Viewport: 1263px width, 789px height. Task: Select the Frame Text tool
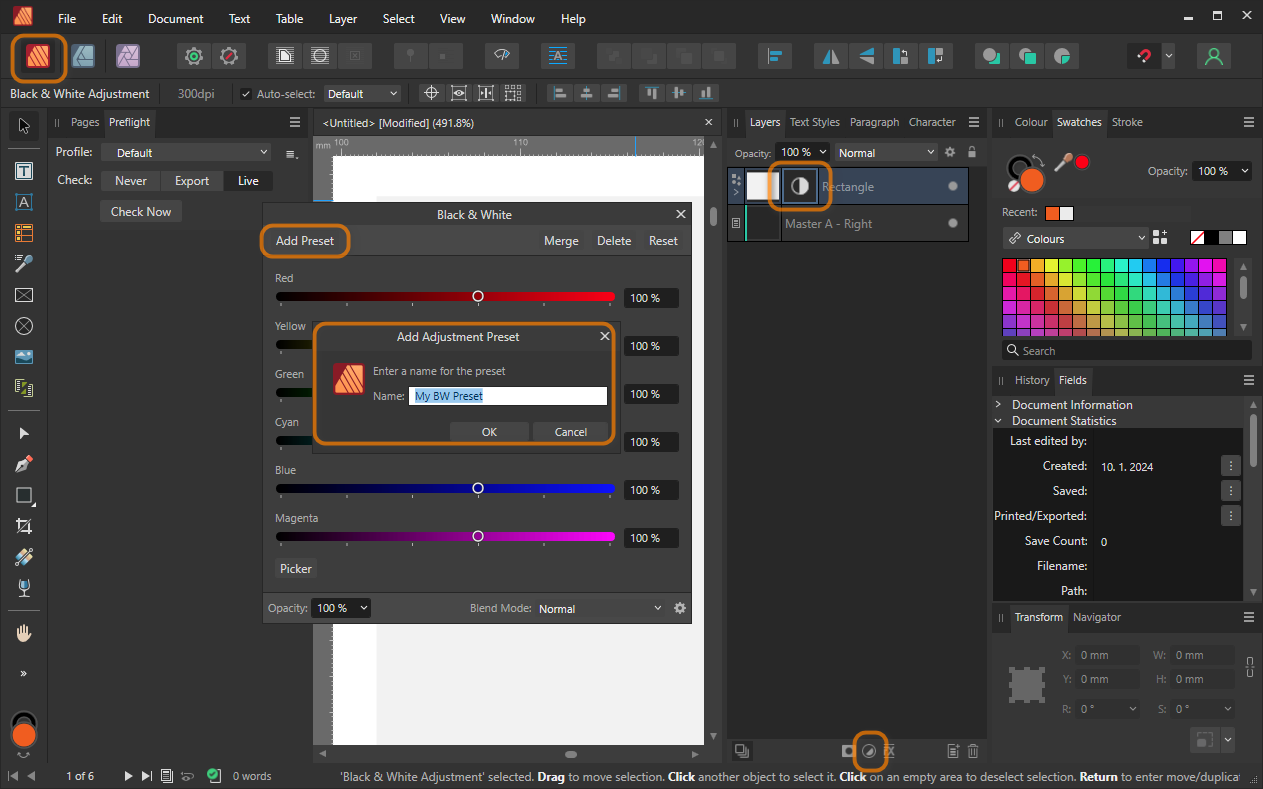point(24,171)
